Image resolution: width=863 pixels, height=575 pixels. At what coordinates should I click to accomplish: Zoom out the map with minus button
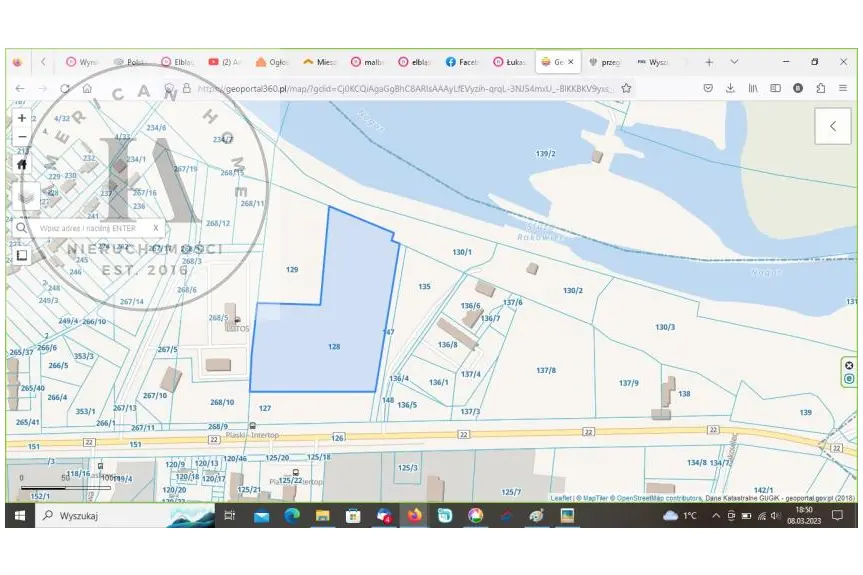22,136
